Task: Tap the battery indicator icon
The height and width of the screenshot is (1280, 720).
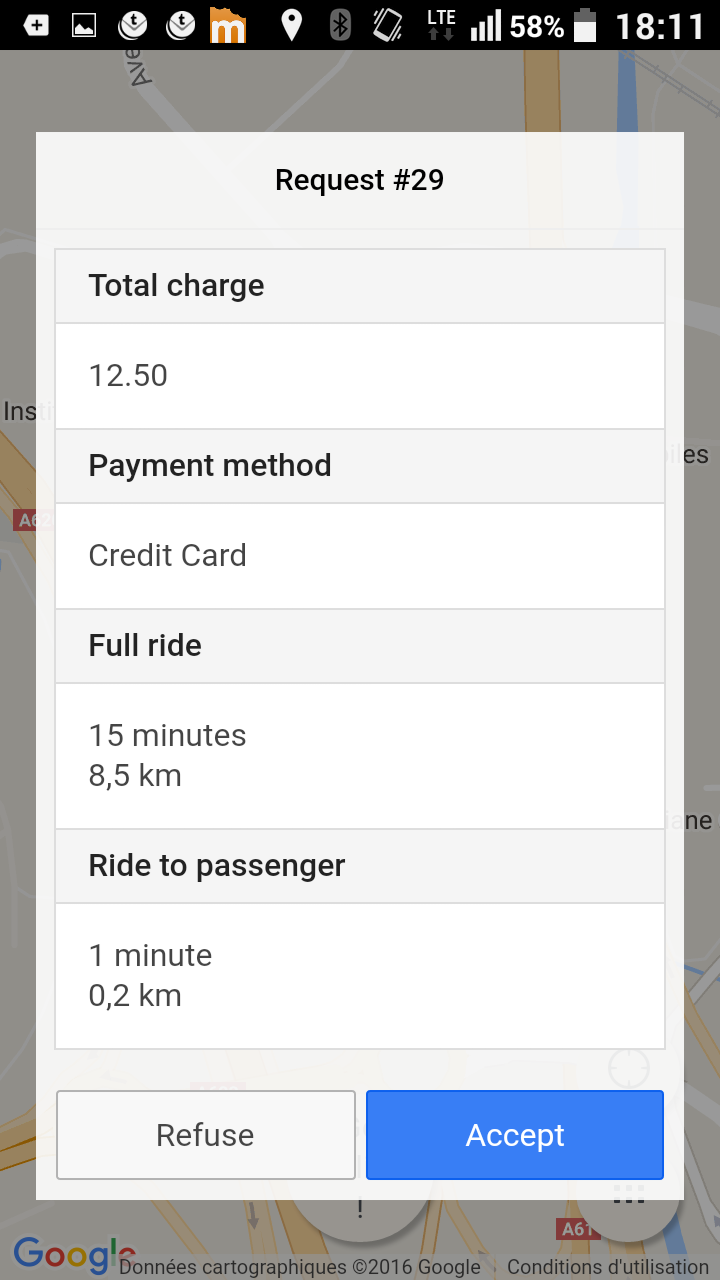Action: (x=585, y=26)
